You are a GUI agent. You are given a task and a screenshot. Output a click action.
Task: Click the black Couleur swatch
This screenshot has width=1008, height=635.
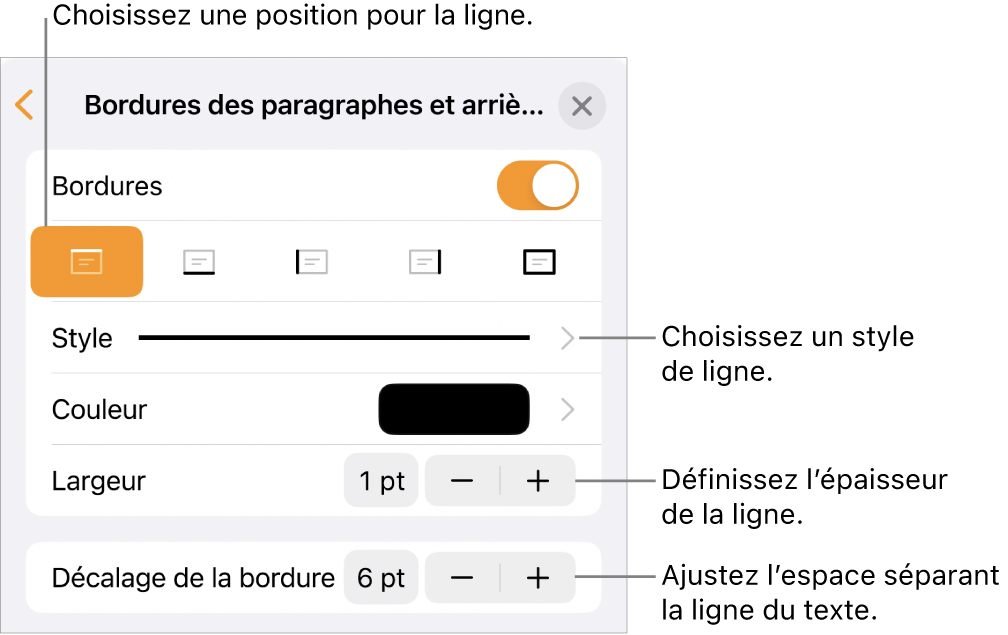pyautogui.click(x=453, y=409)
